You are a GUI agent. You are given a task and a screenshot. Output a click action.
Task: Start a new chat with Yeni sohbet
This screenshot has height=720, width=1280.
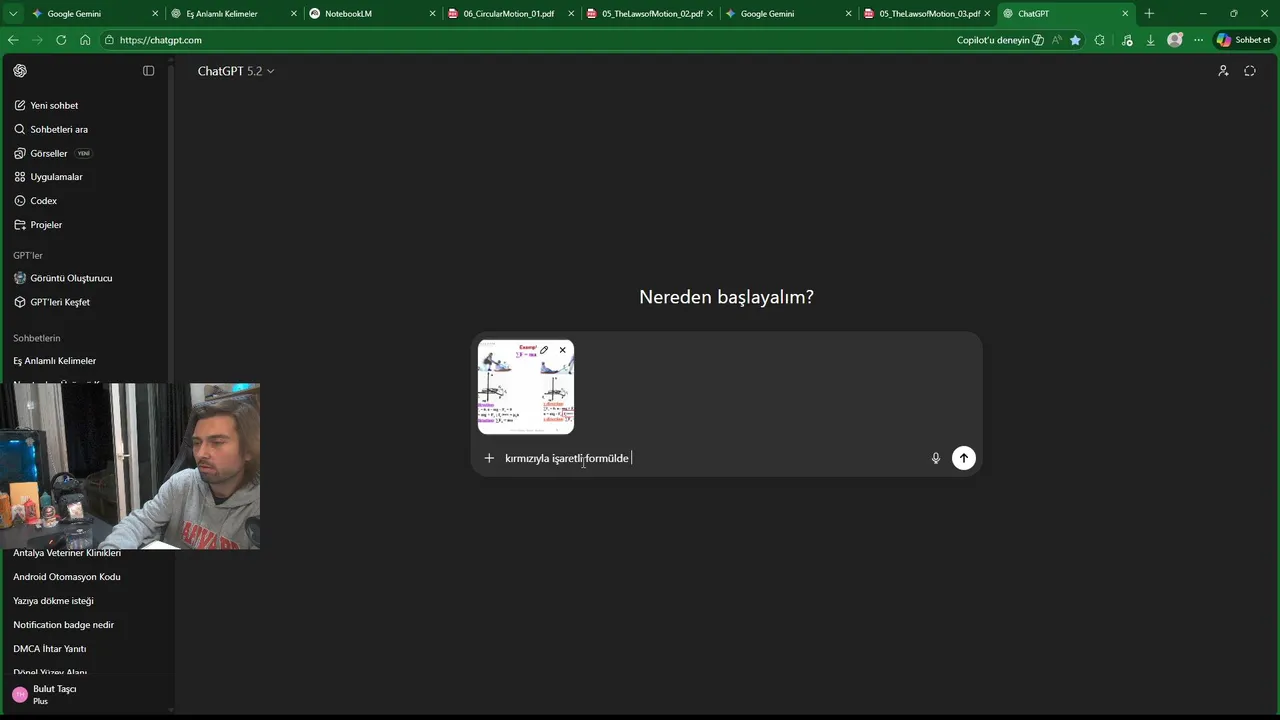click(x=54, y=105)
